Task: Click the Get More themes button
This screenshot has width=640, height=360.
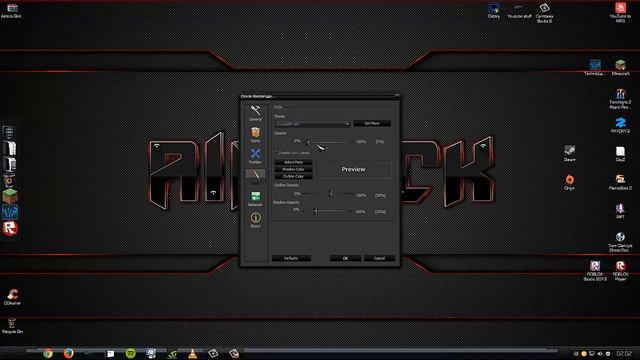Action: (x=372, y=123)
